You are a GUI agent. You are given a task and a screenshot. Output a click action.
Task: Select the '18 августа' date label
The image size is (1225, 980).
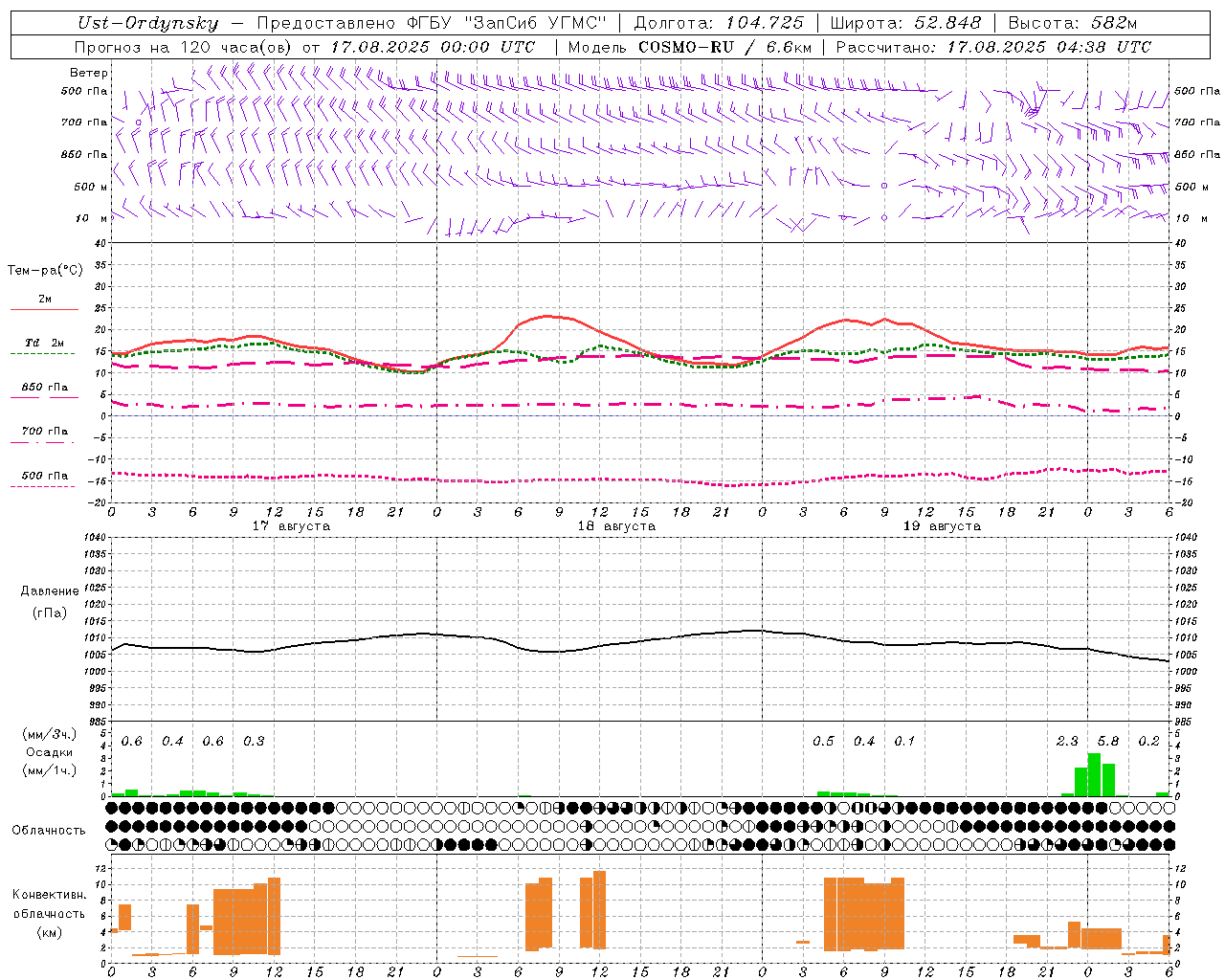click(x=616, y=526)
